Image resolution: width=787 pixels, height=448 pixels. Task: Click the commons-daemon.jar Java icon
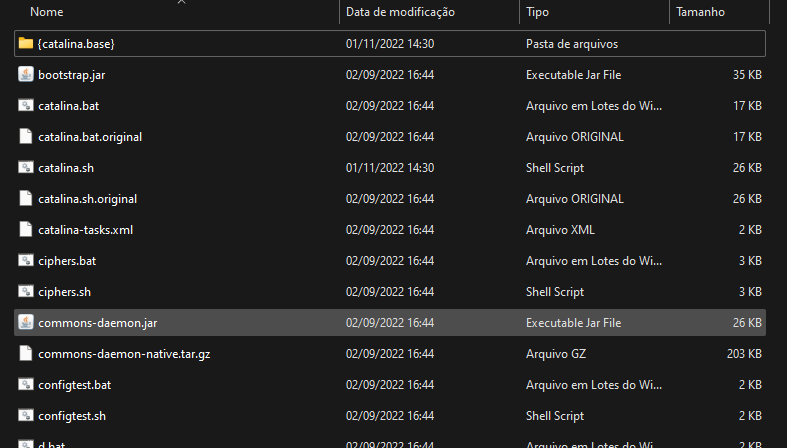(x=26, y=323)
